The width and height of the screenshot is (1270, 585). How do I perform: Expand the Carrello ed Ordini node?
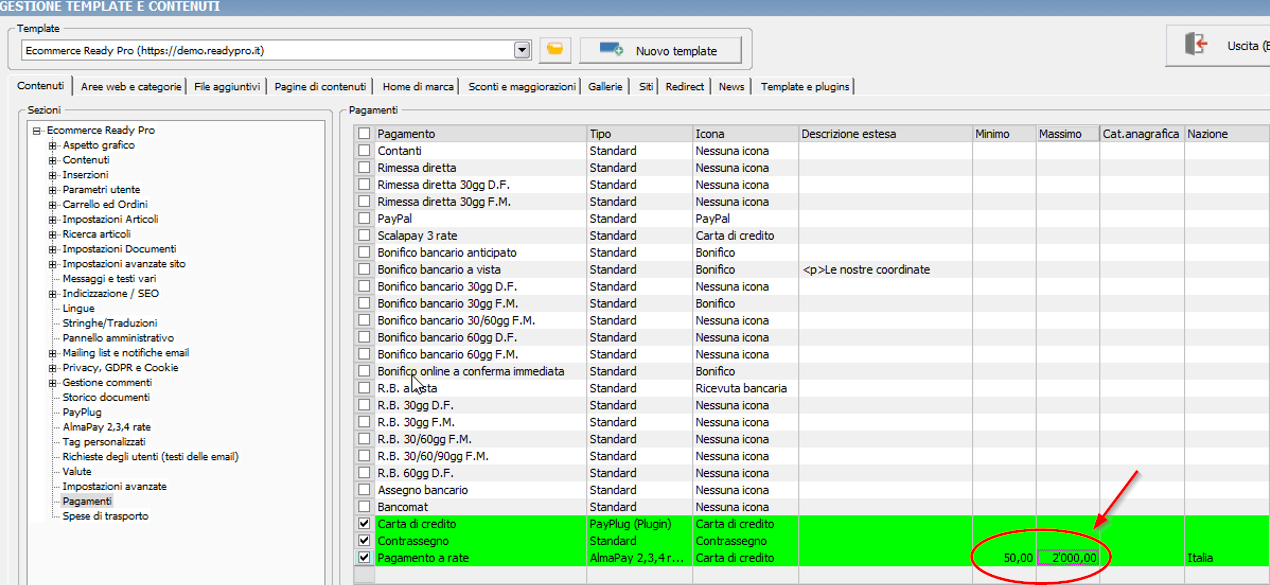(x=52, y=205)
